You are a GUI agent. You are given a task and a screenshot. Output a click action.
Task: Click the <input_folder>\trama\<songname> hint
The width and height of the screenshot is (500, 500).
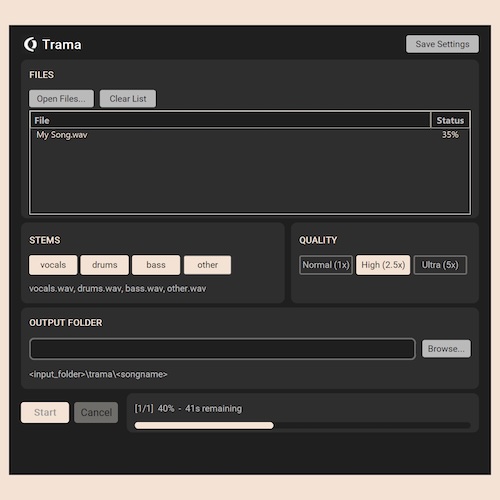[x=98, y=374]
